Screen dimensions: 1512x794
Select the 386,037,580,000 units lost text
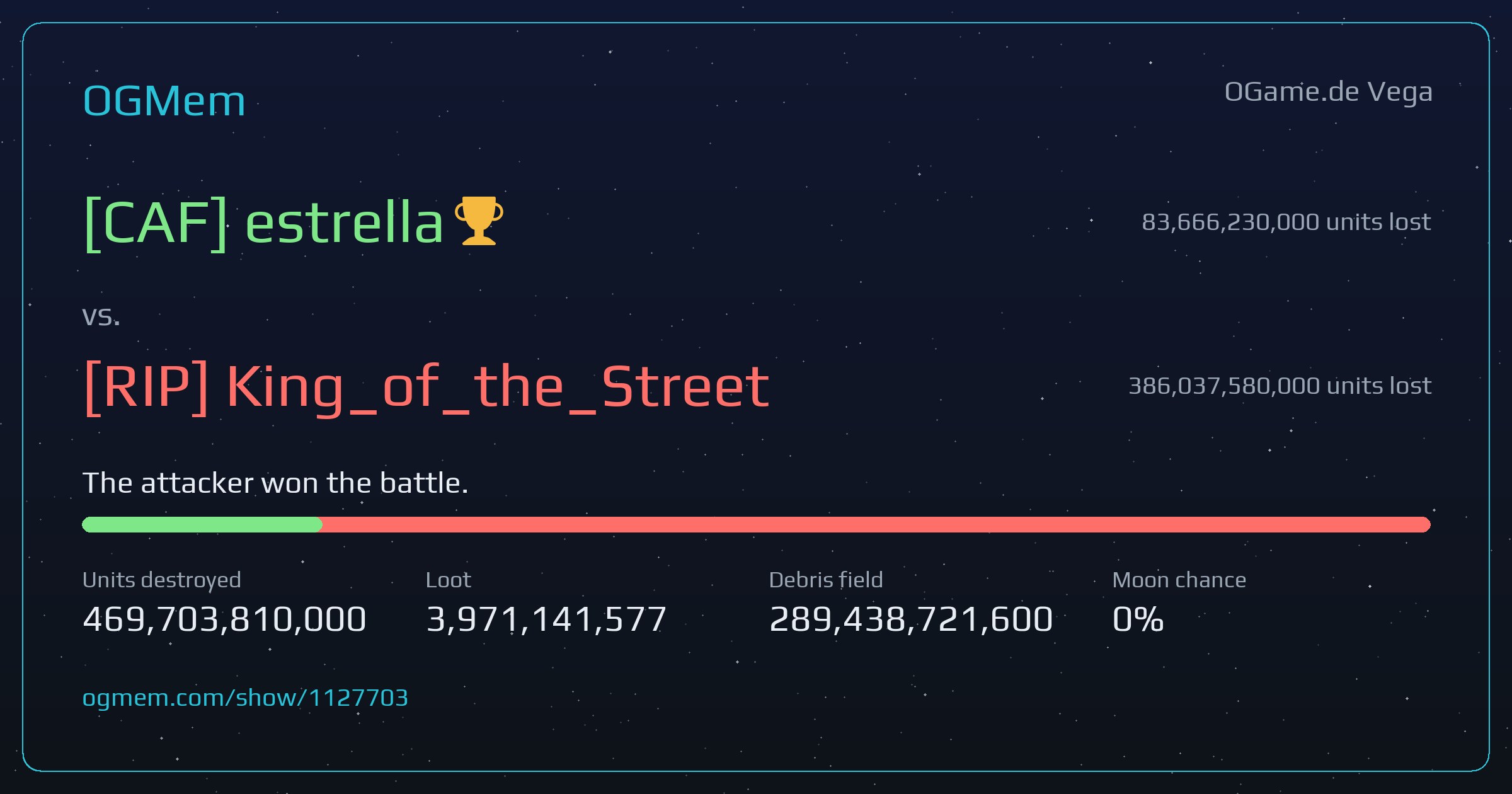coord(1280,386)
